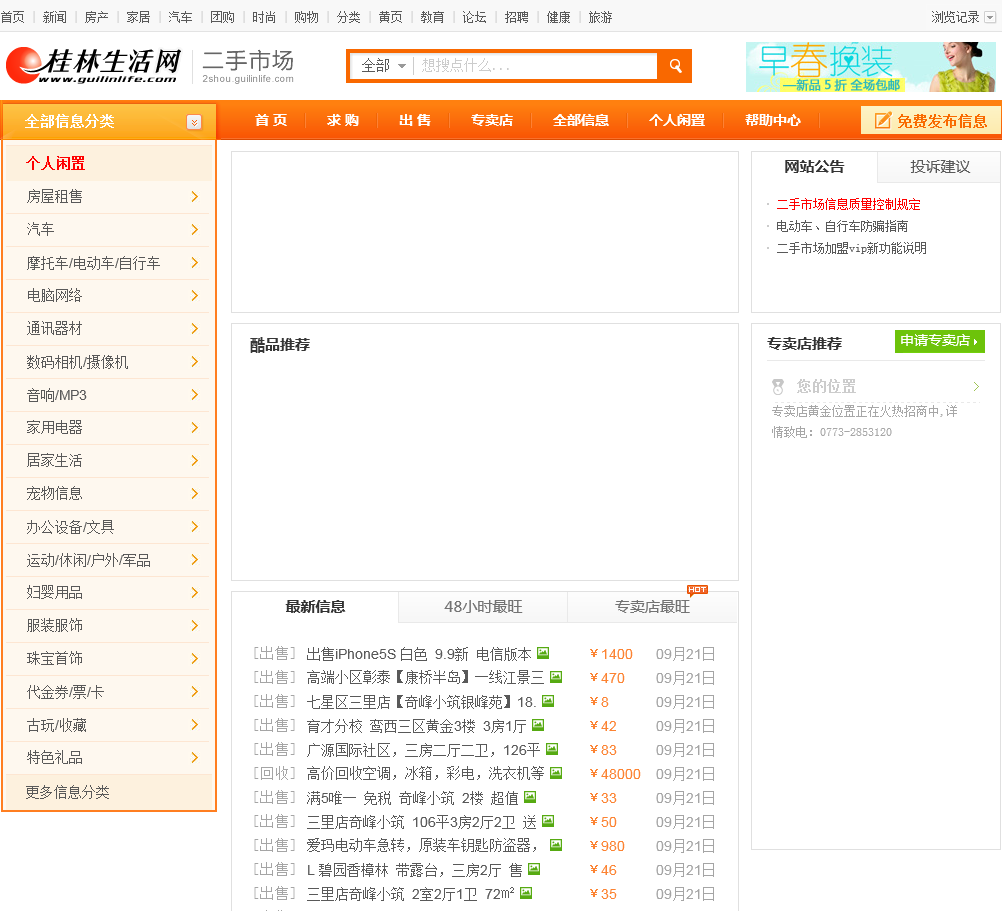Click the 您的位置 arrow chevron
The image size is (1002, 911).
point(976,387)
